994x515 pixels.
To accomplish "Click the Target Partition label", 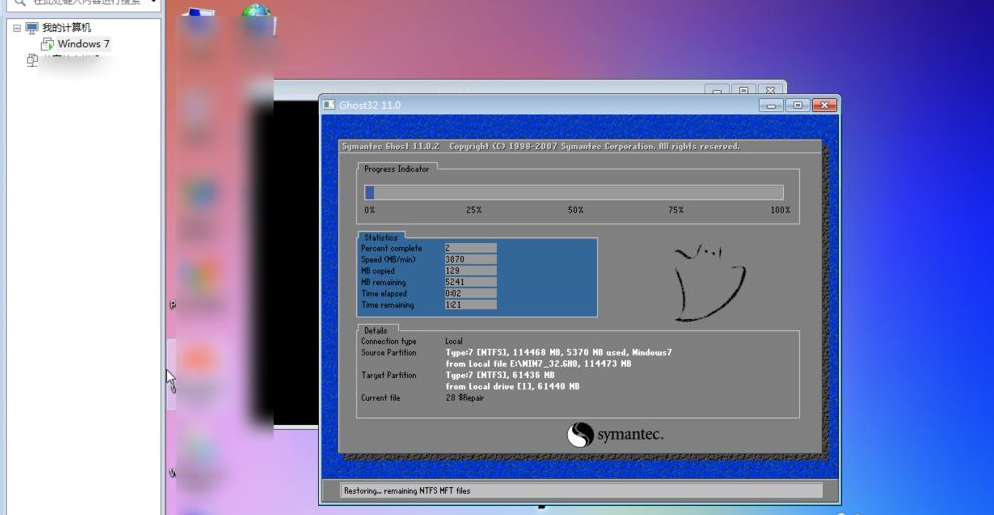I will (x=389, y=375).
